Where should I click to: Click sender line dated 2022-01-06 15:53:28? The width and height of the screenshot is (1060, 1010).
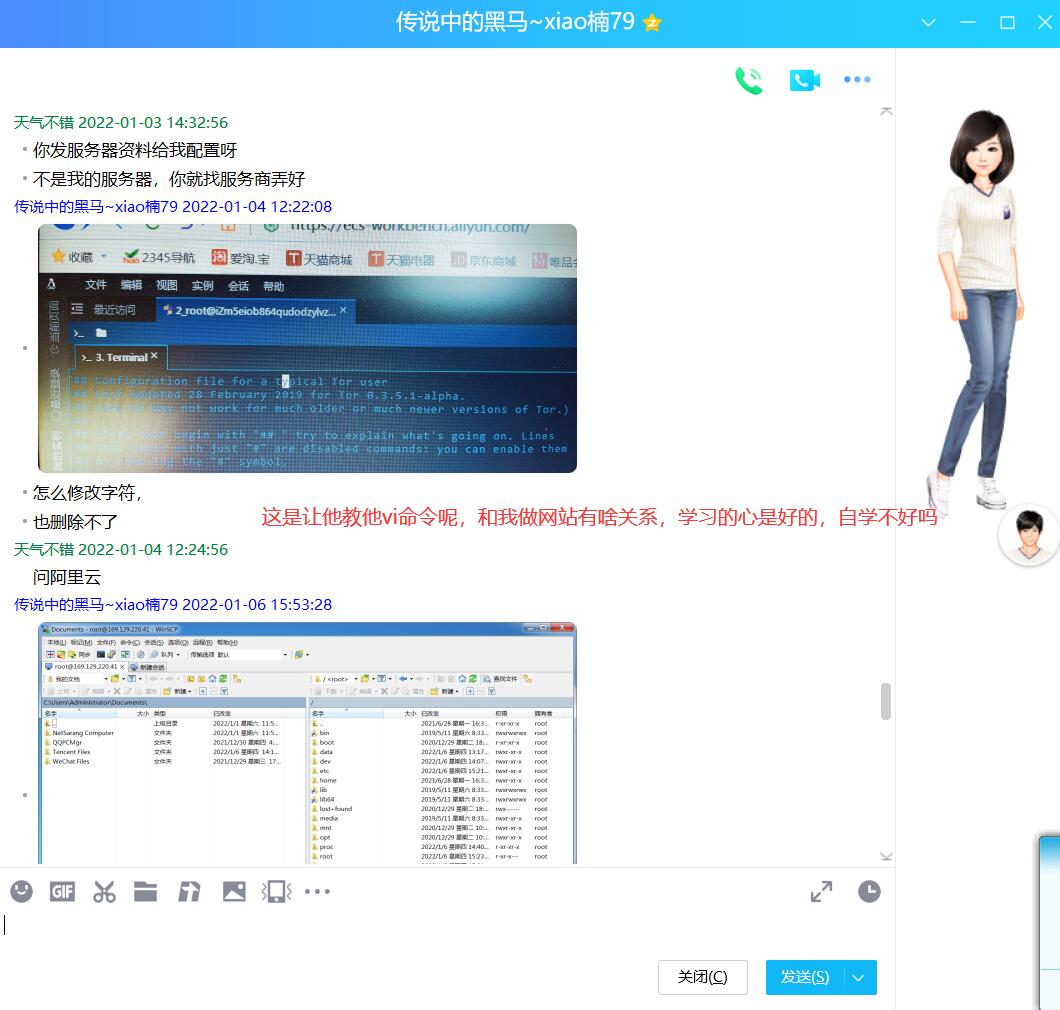173,604
